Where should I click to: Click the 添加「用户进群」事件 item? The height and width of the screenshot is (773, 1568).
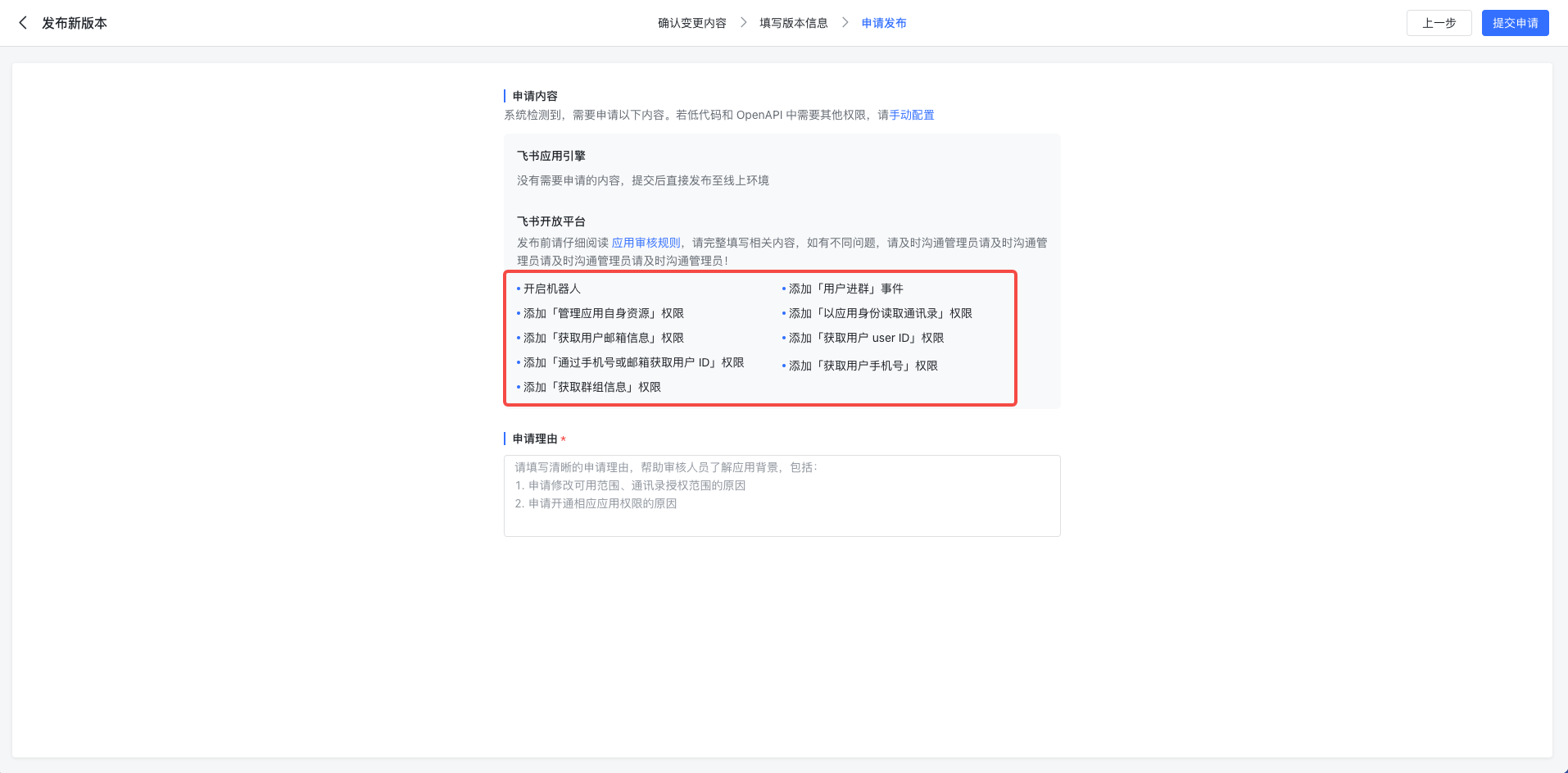(x=845, y=289)
